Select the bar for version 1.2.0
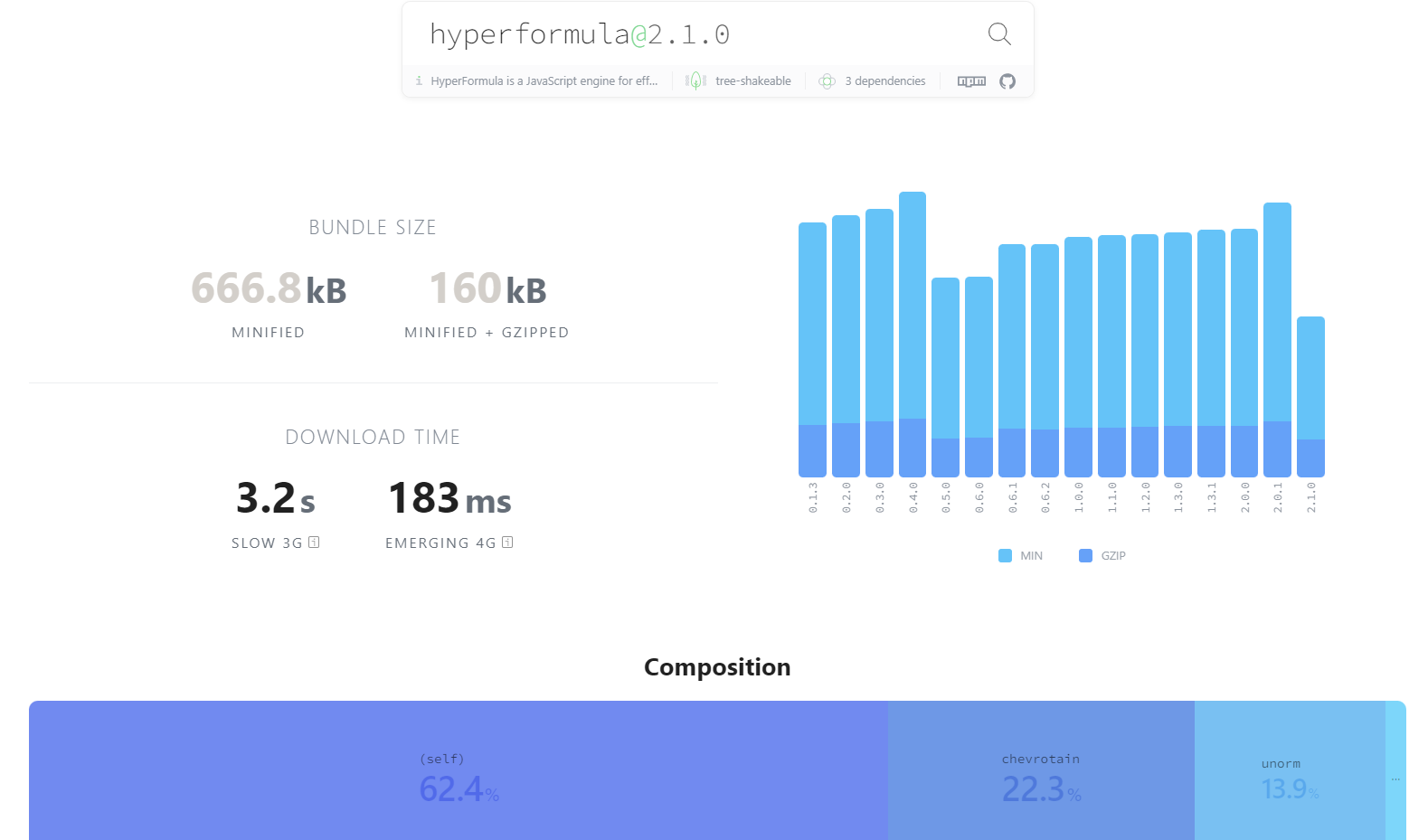This screenshot has height=840, width=1428. pos(1145,355)
